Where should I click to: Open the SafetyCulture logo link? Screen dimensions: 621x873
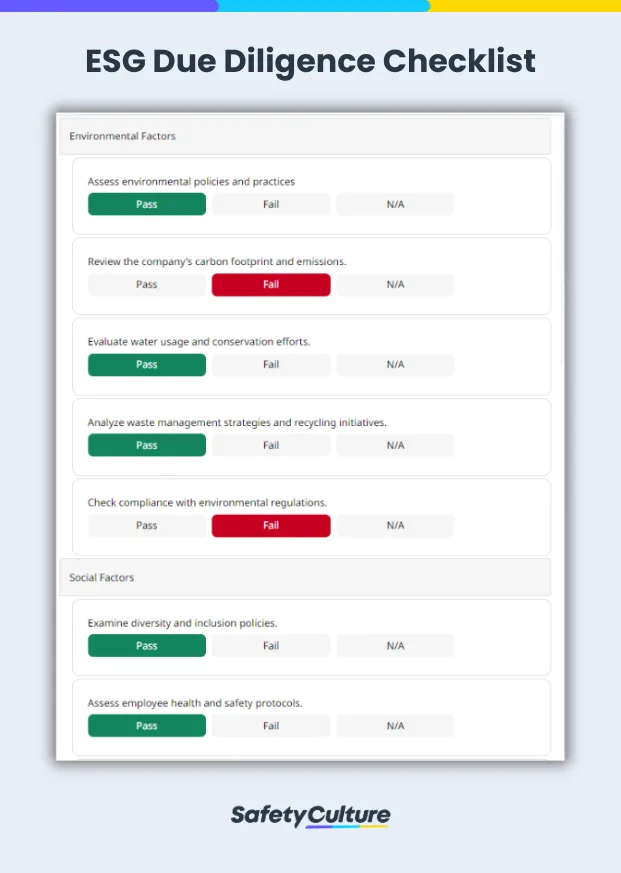tap(310, 815)
